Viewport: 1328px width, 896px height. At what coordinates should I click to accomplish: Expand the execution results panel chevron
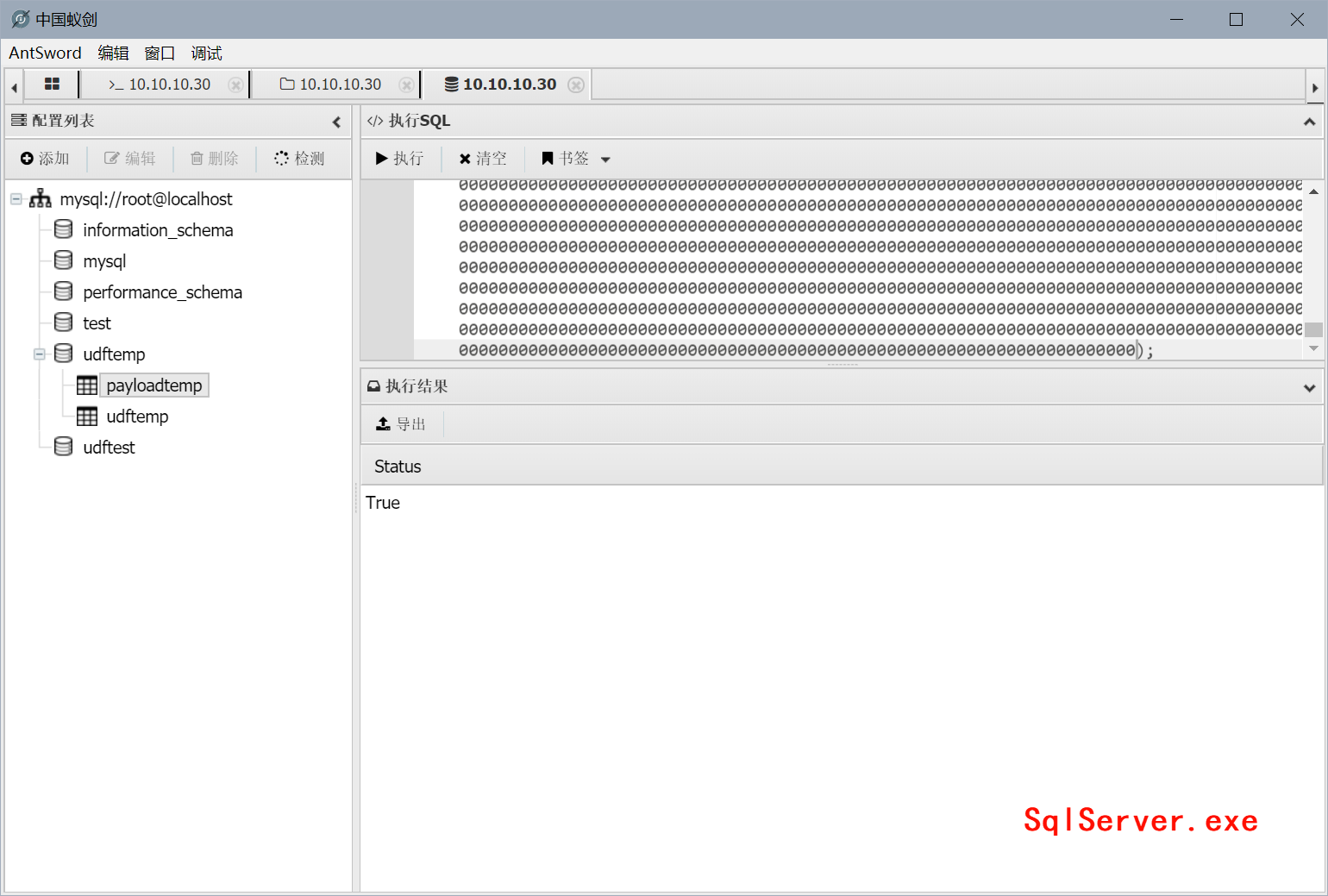tap(1309, 387)
